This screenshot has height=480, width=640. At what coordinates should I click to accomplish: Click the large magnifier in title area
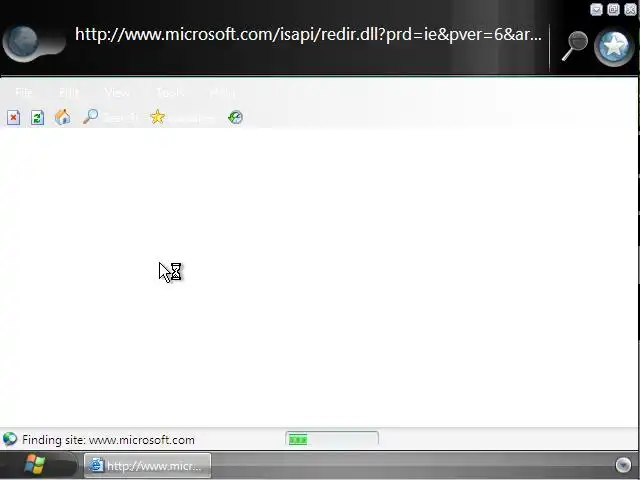(x=574, y=46)
